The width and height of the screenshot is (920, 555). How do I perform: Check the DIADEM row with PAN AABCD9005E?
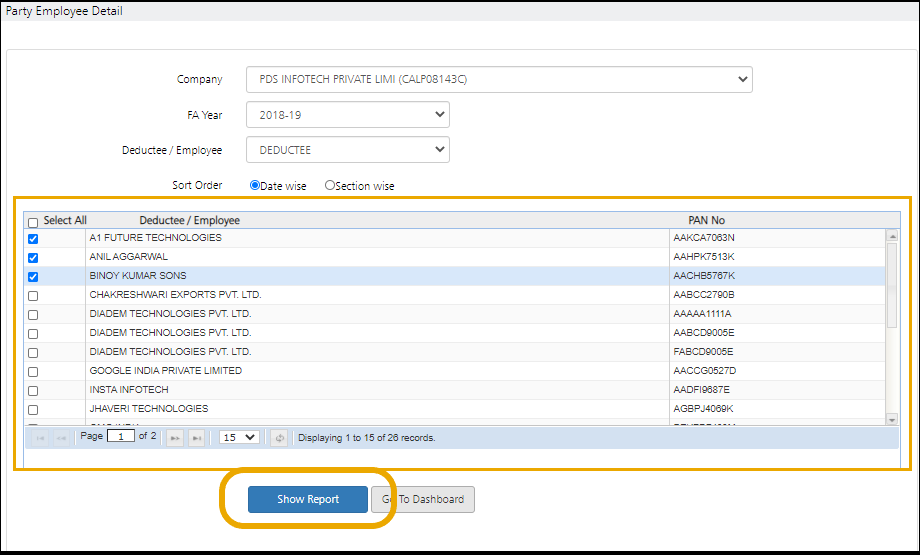(33, 334)
